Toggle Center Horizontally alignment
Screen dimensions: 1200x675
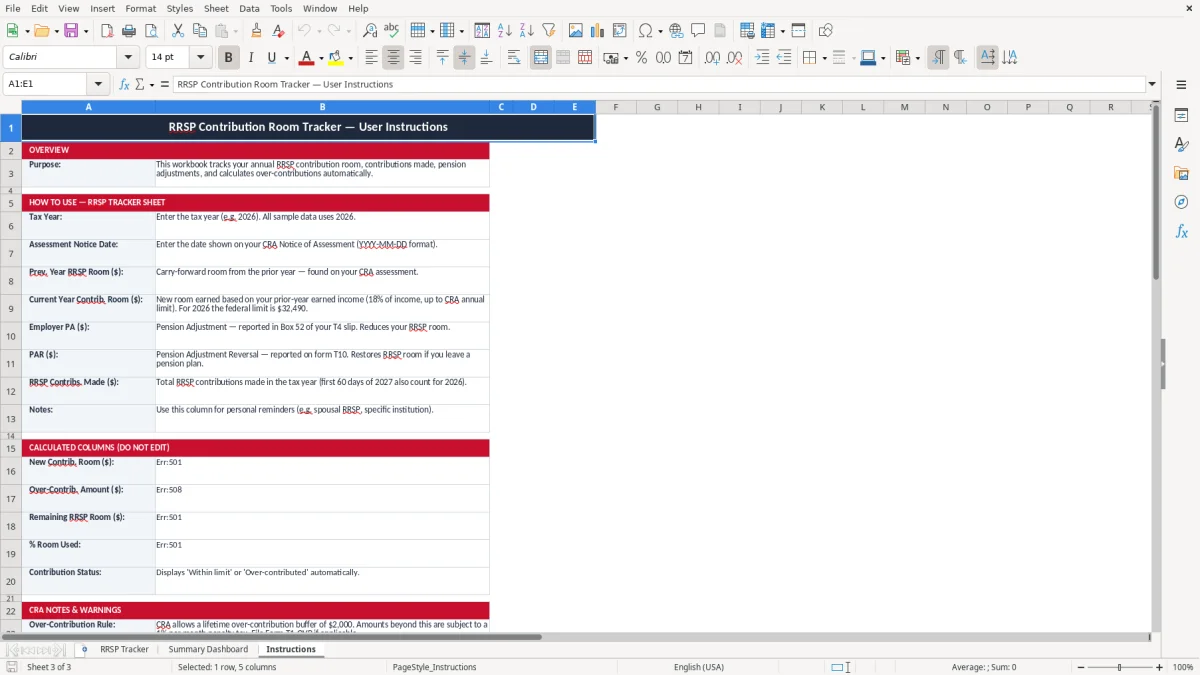pyautogui.click(x=393, y=58)
